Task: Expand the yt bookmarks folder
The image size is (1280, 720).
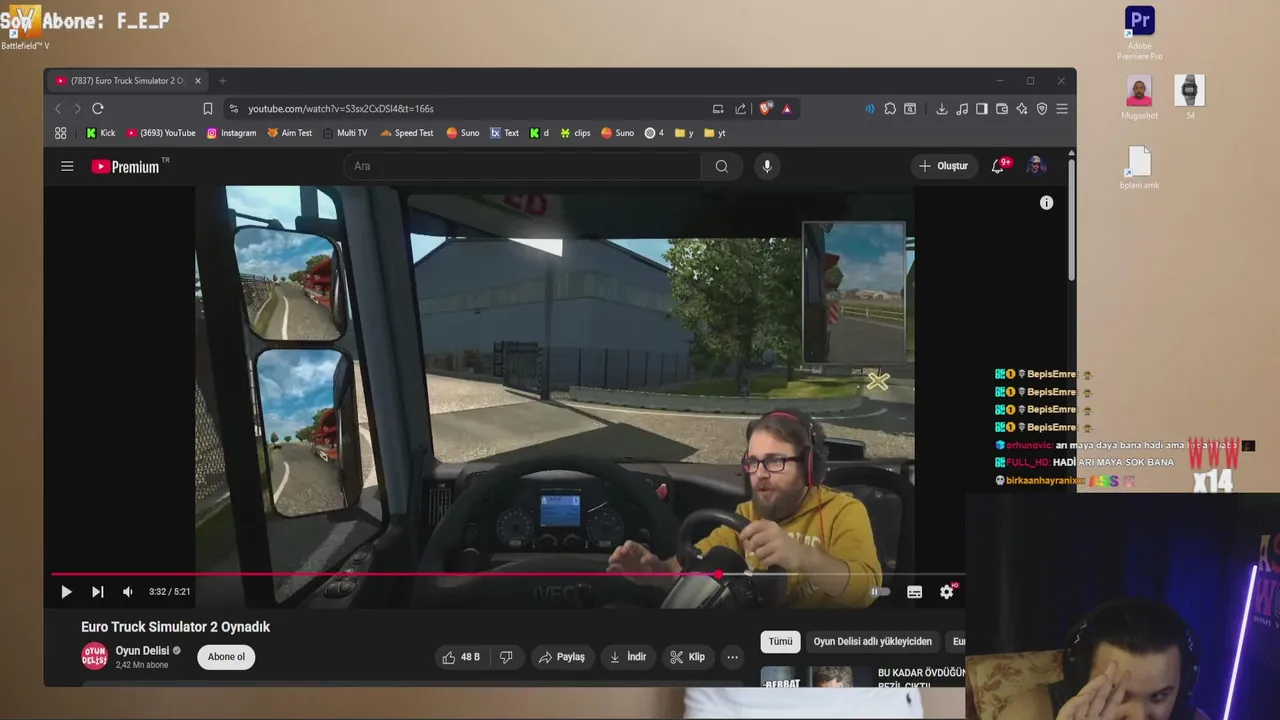Action: [715, 133]
